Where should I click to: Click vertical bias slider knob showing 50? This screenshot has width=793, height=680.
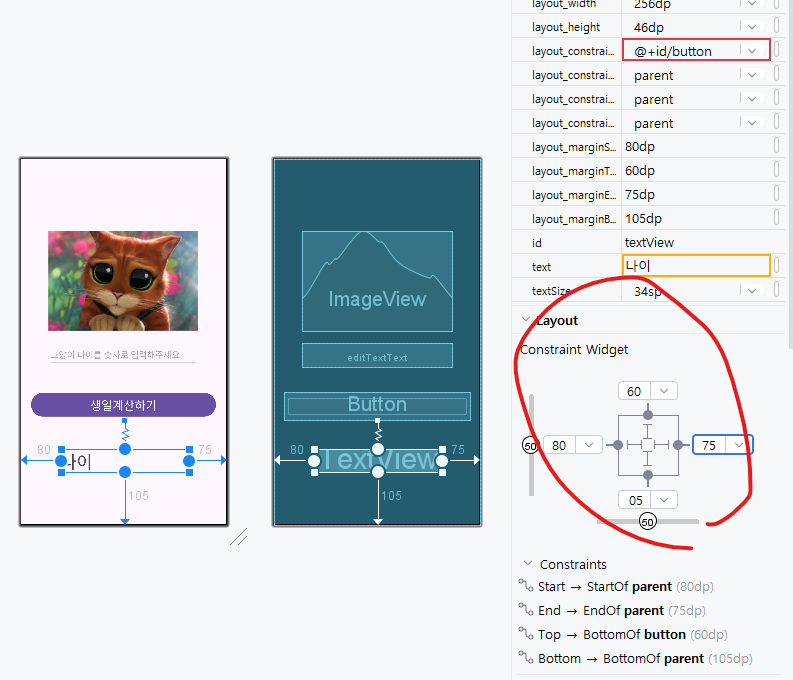pos(530,445)
